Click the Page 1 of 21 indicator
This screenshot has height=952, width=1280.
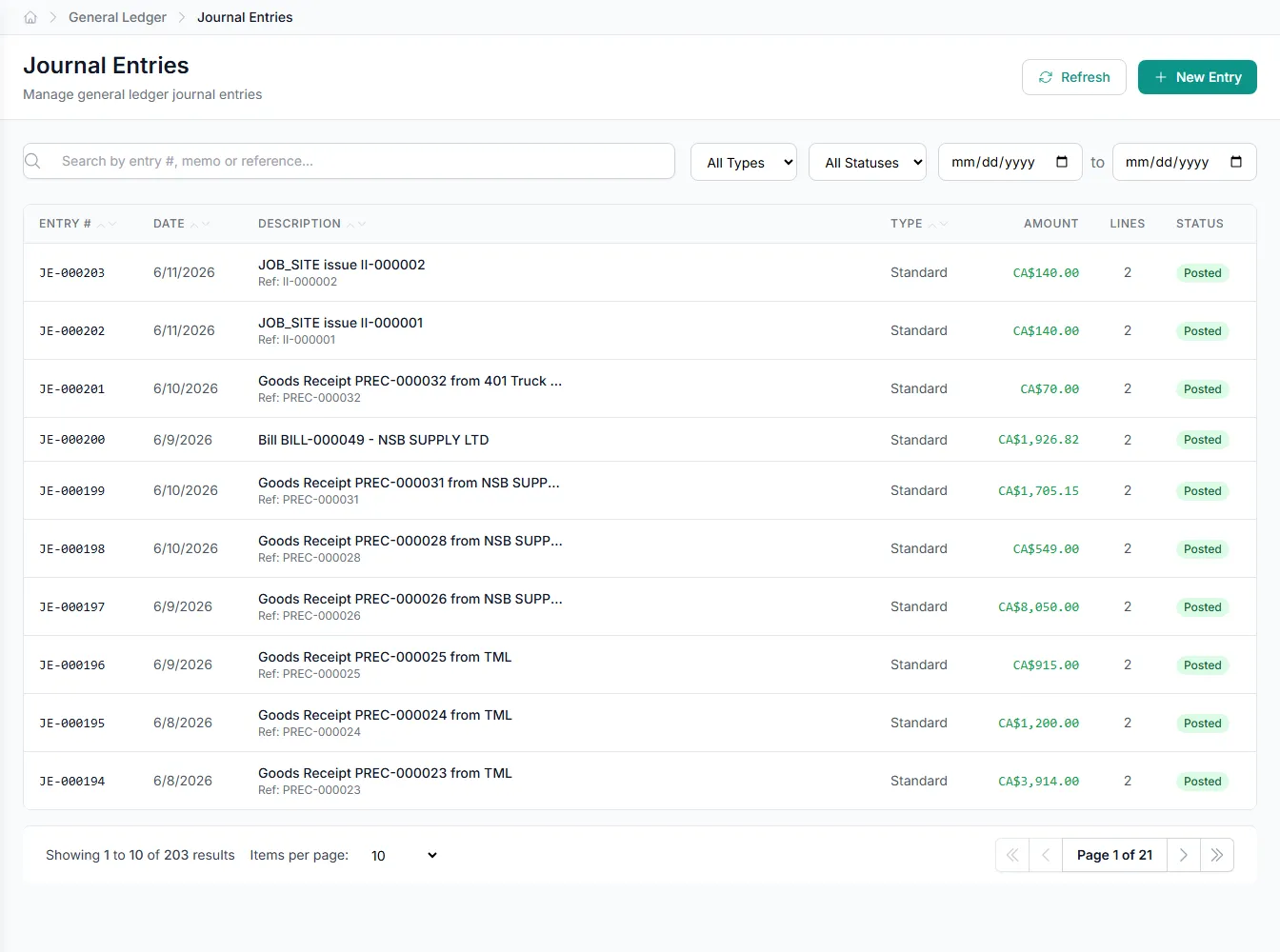click(x=1114, y=855)
